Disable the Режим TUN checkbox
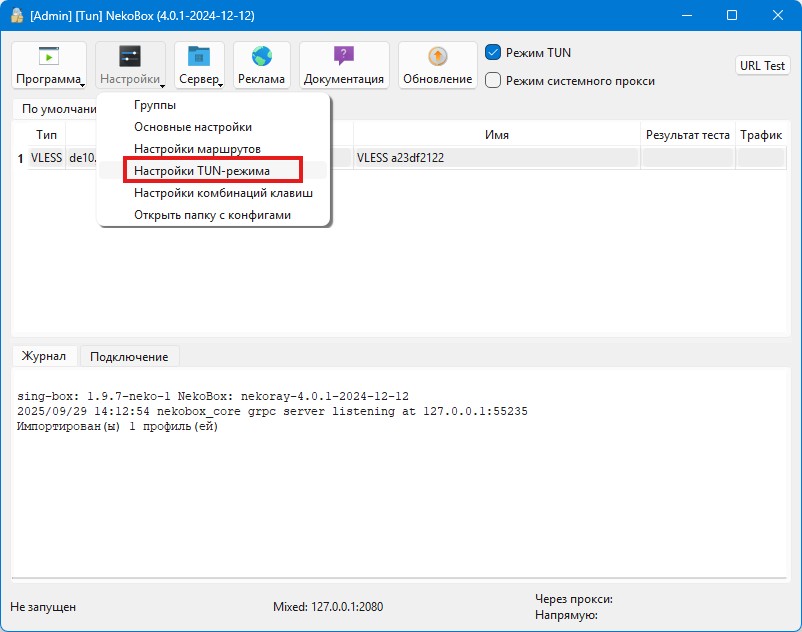The width and height of the screenshot is (802, 632). click(493, 52)
